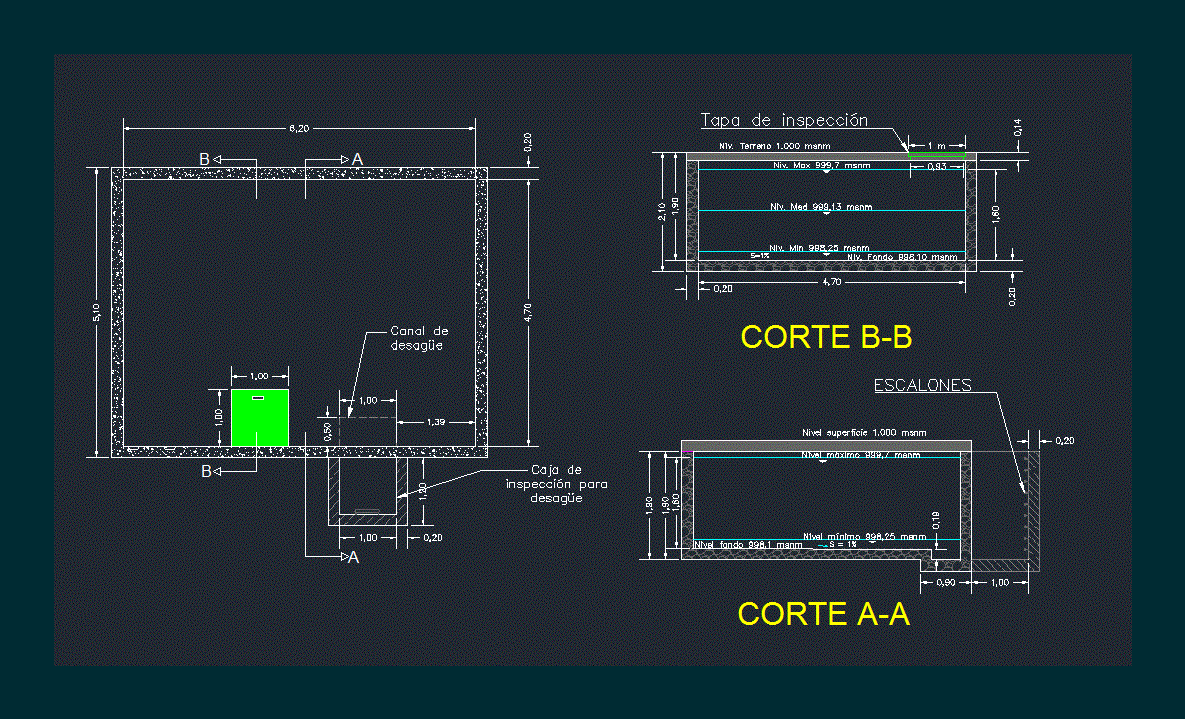Select the CORTE A-A title text
This screenshot has width=1185, height=719.
823,614
